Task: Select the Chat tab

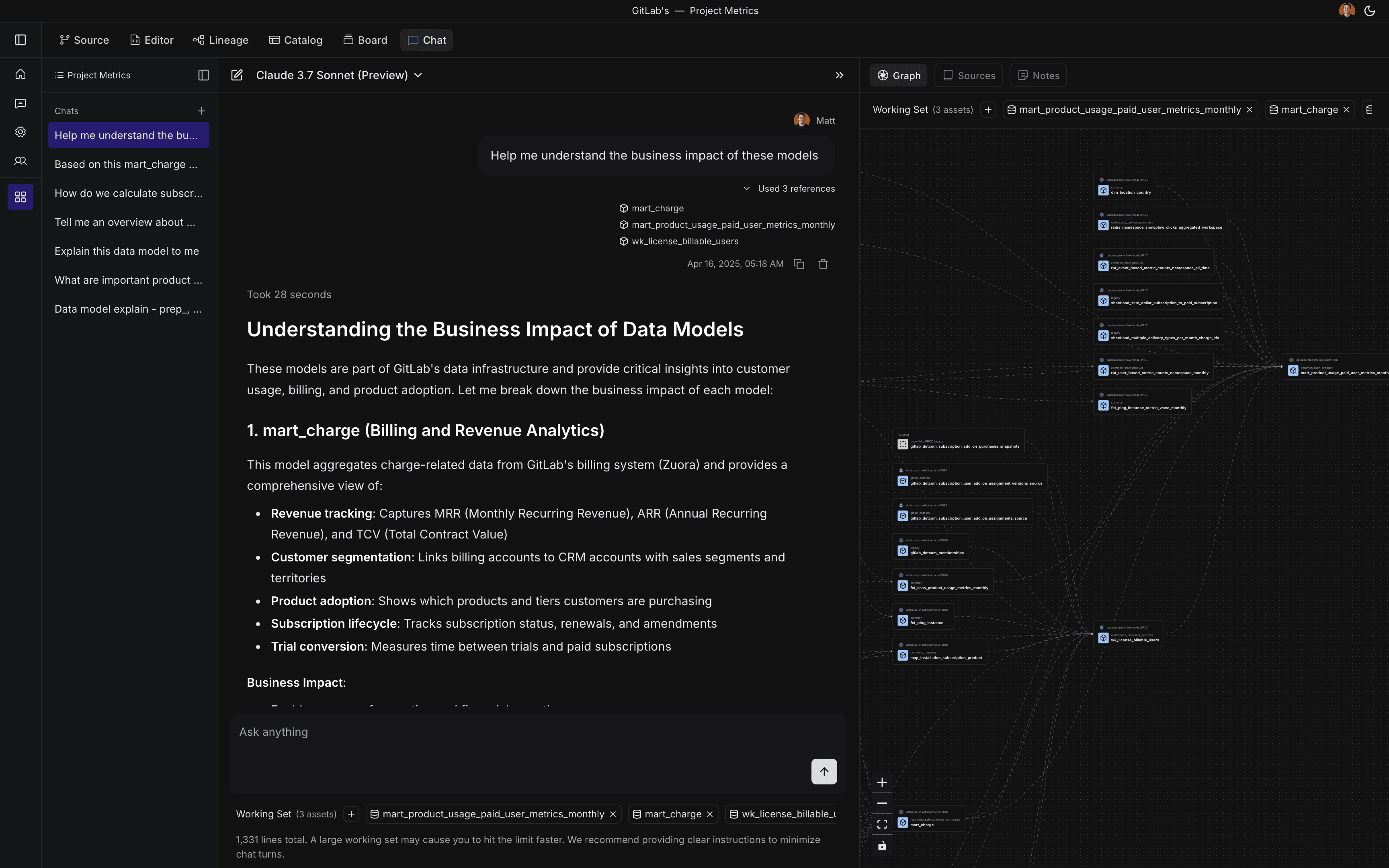Action: [x=426, y=40]
